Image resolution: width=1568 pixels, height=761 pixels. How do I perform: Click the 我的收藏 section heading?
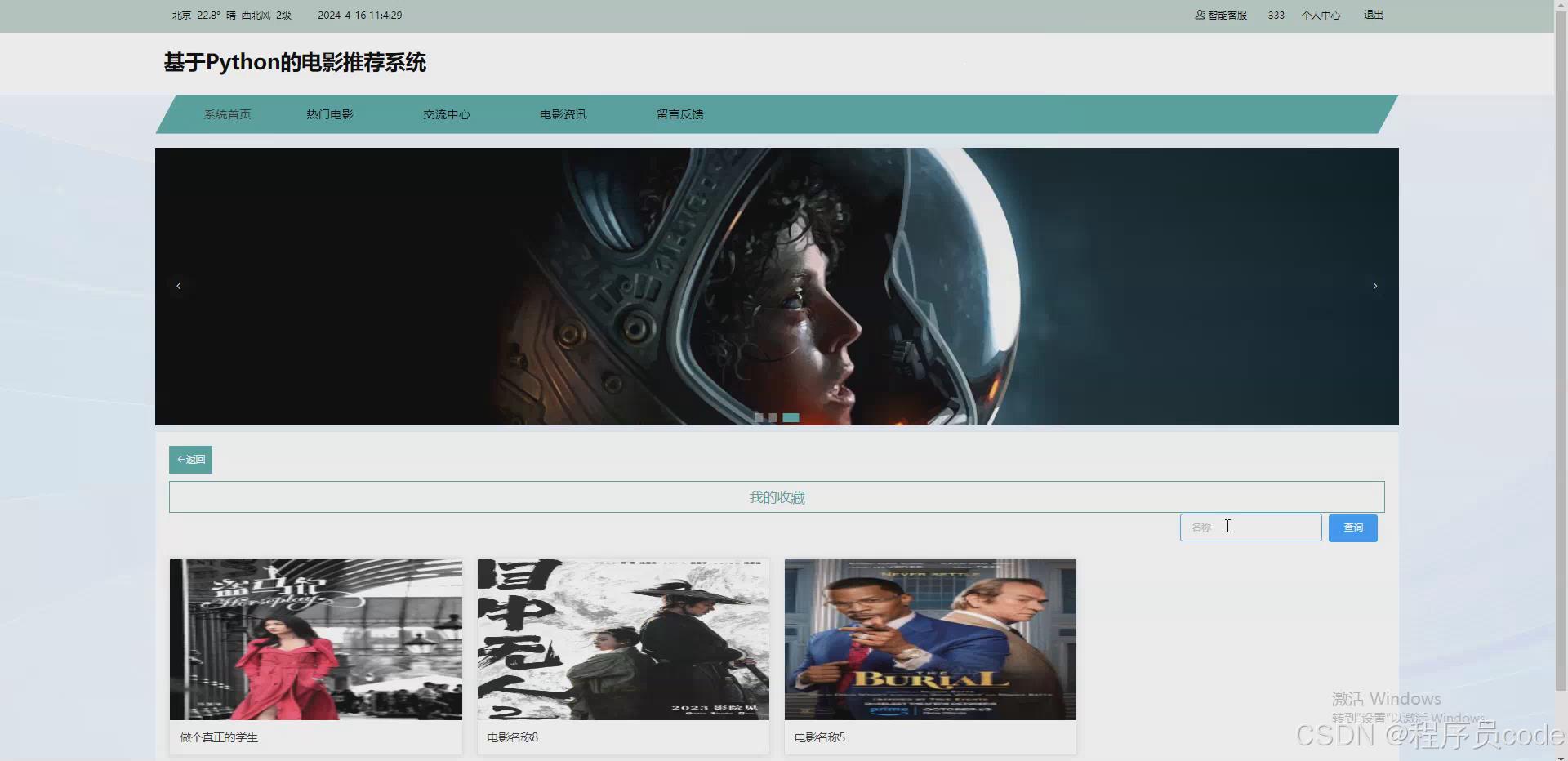[777, 497]
